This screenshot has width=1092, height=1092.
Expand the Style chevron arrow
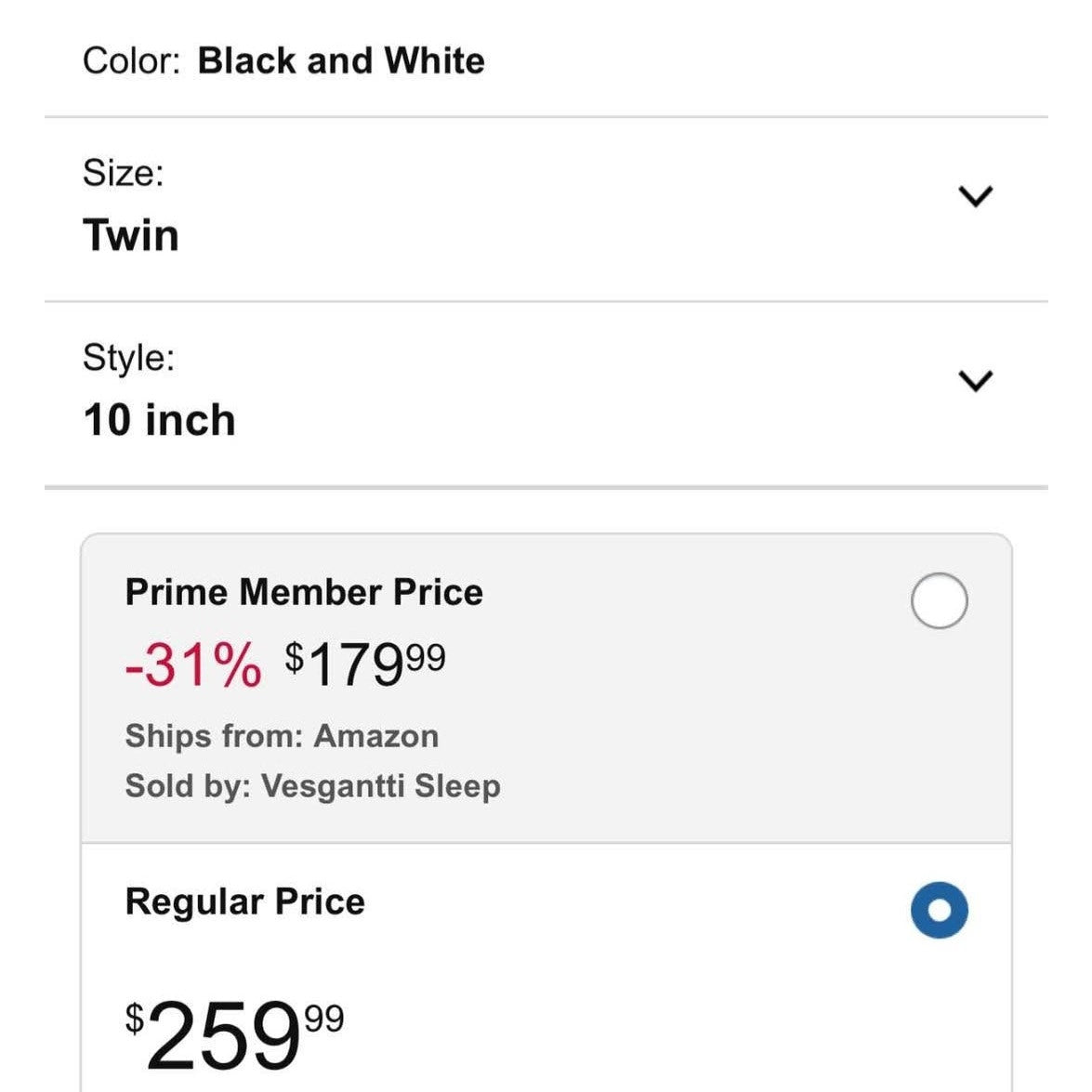(975, 380)
